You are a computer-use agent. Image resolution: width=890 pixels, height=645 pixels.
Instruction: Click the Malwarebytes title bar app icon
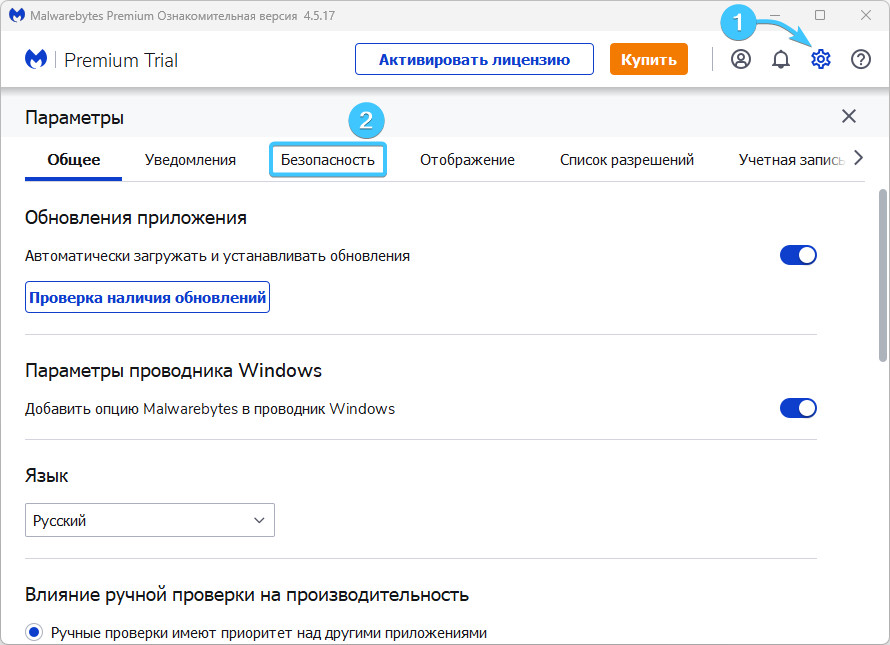16,15
